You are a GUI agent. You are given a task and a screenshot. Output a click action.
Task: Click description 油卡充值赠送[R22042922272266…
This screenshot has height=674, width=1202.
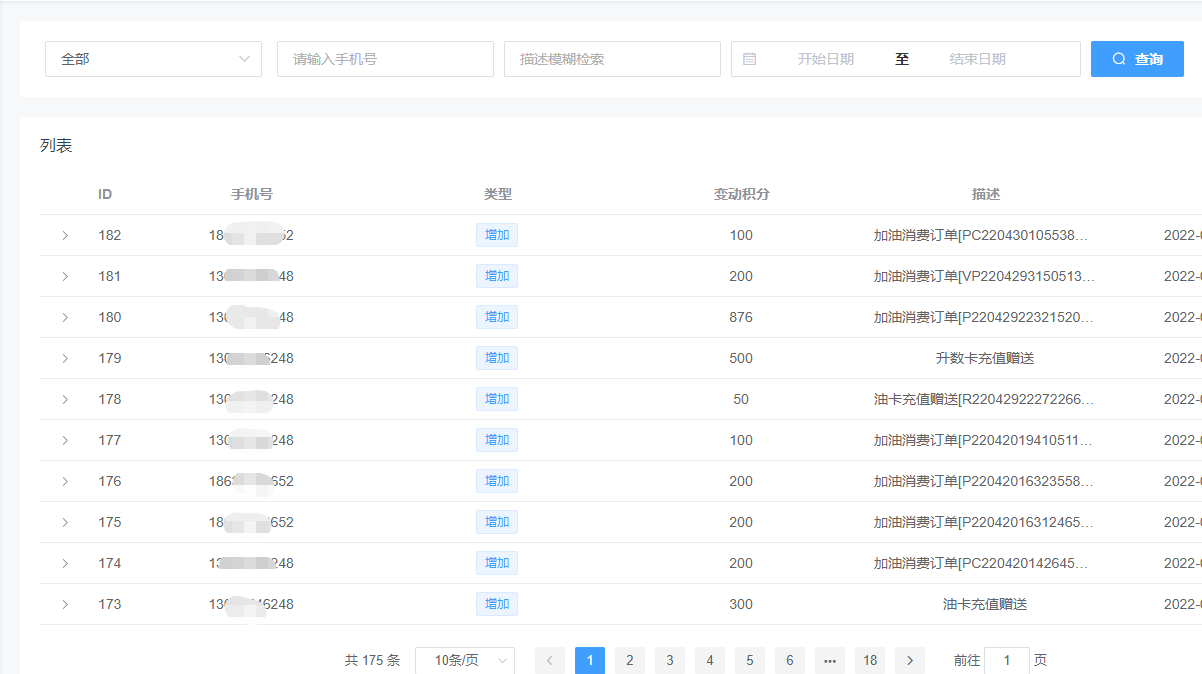coord(985,400)
